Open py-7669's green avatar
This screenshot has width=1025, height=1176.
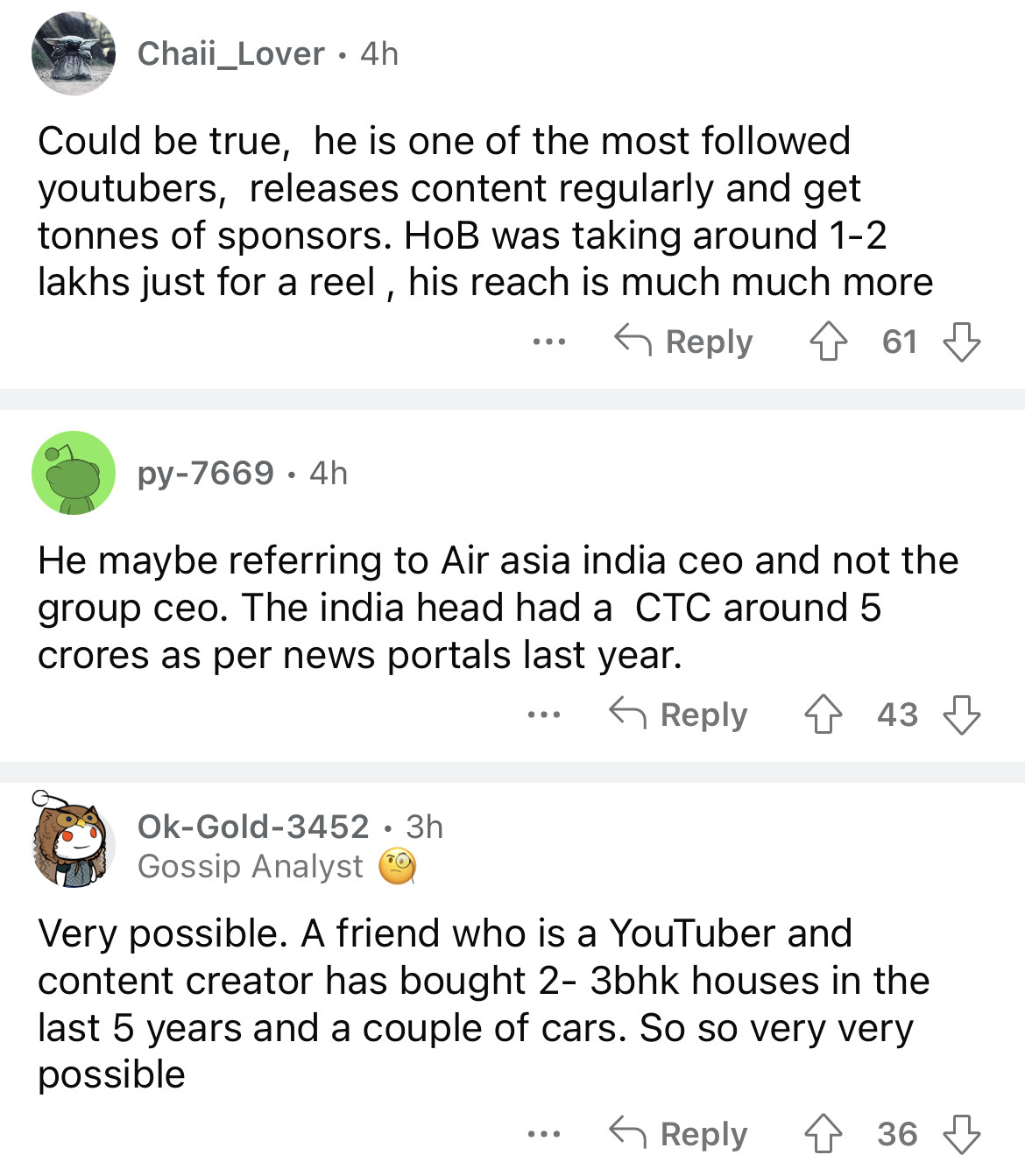[x=74, y=473]
